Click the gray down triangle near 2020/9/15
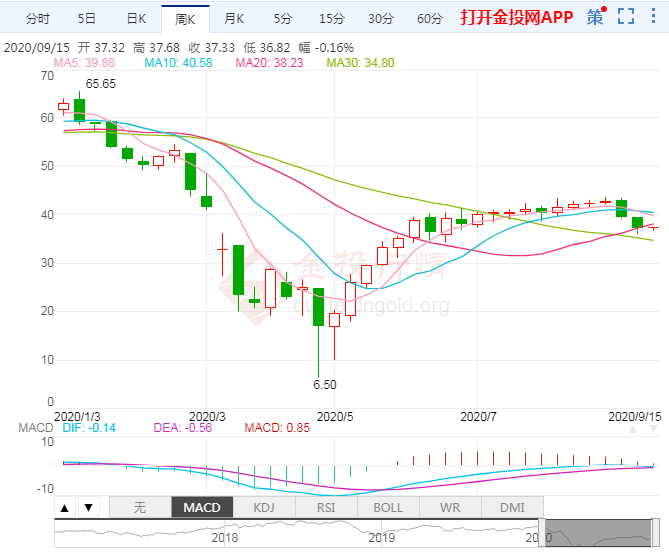669x552 pixels. coord(653,429)
